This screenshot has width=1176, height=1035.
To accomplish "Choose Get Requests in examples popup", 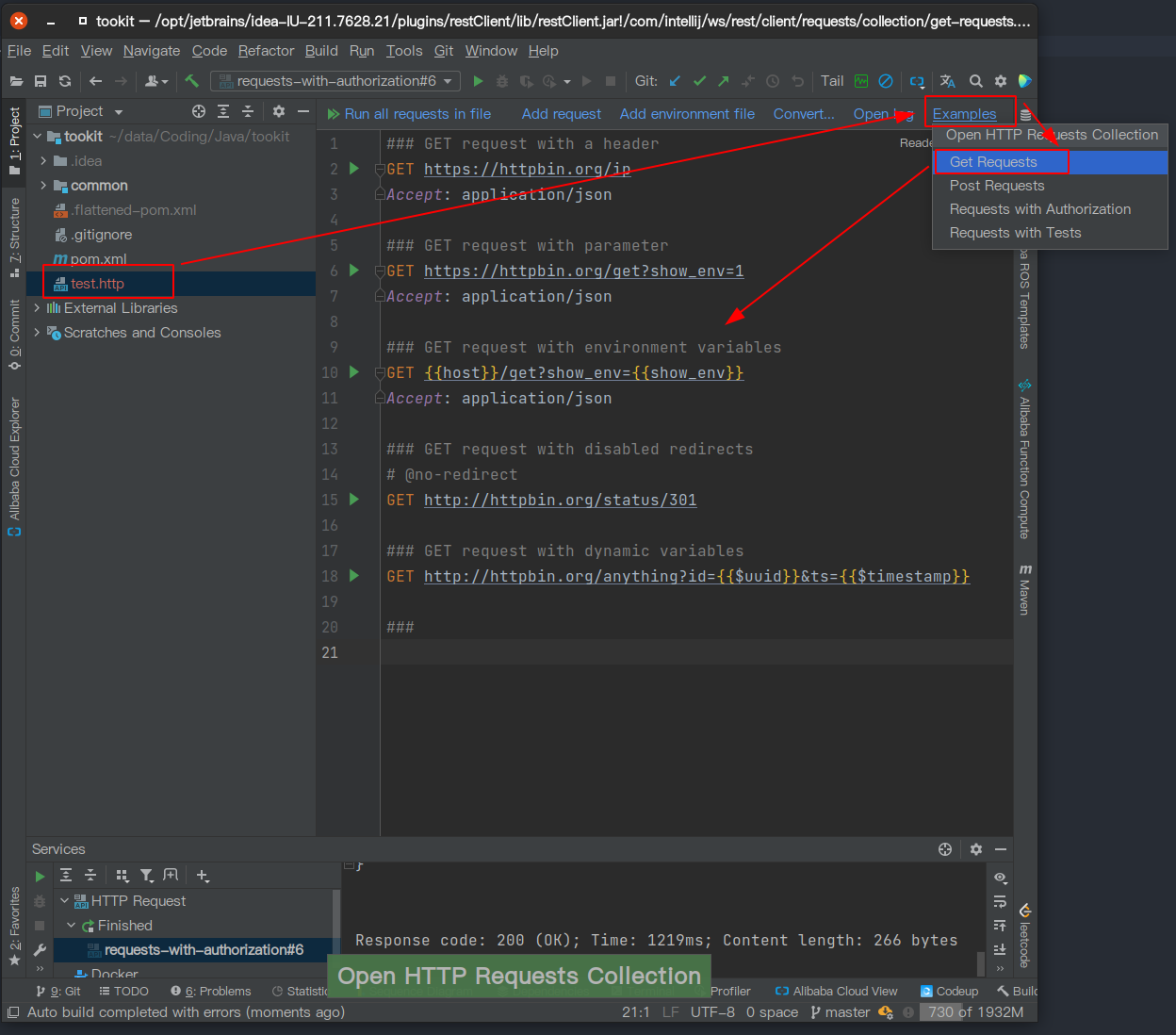I will point(1050,162).
